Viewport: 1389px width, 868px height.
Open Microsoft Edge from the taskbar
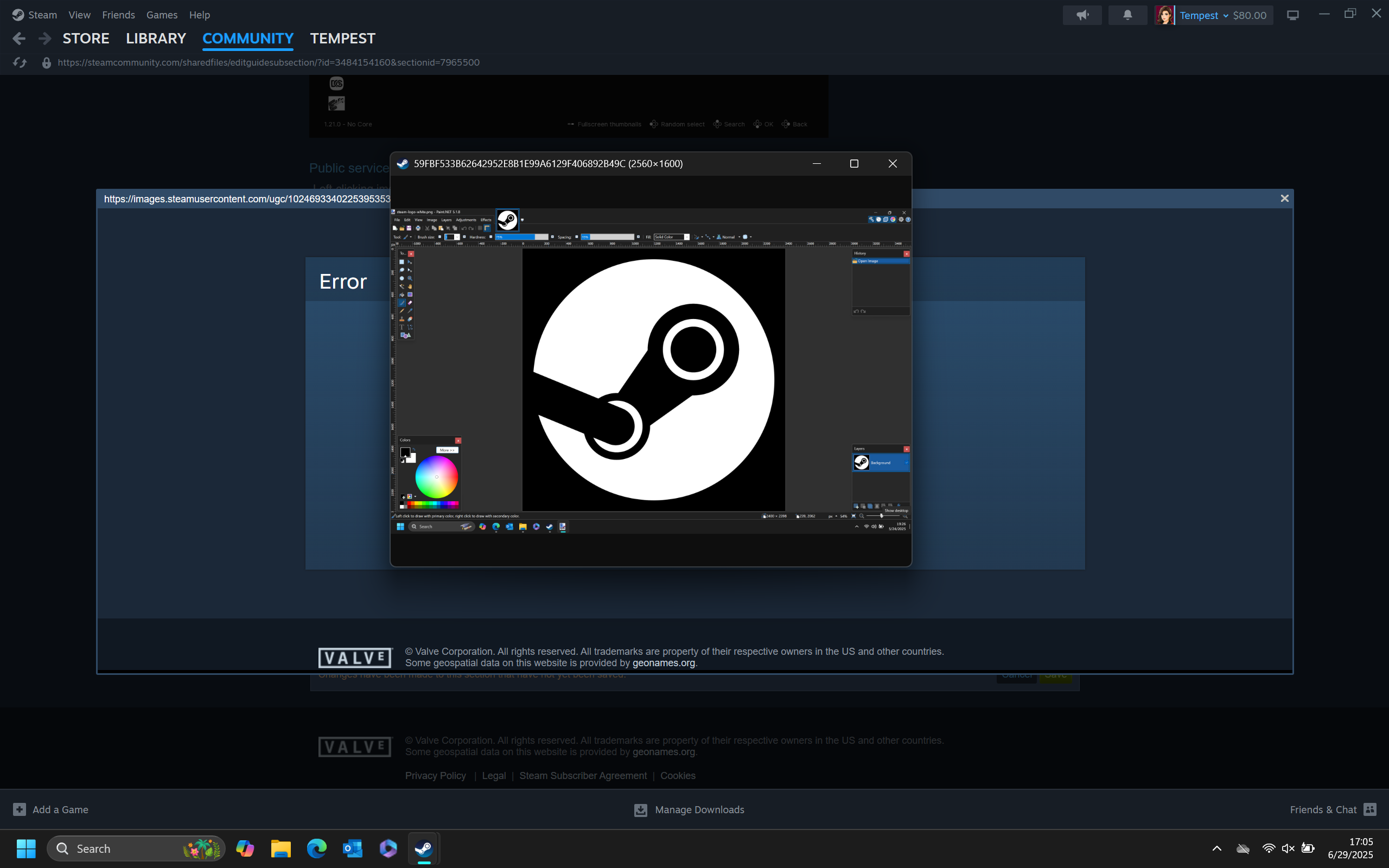pos(316,848)
